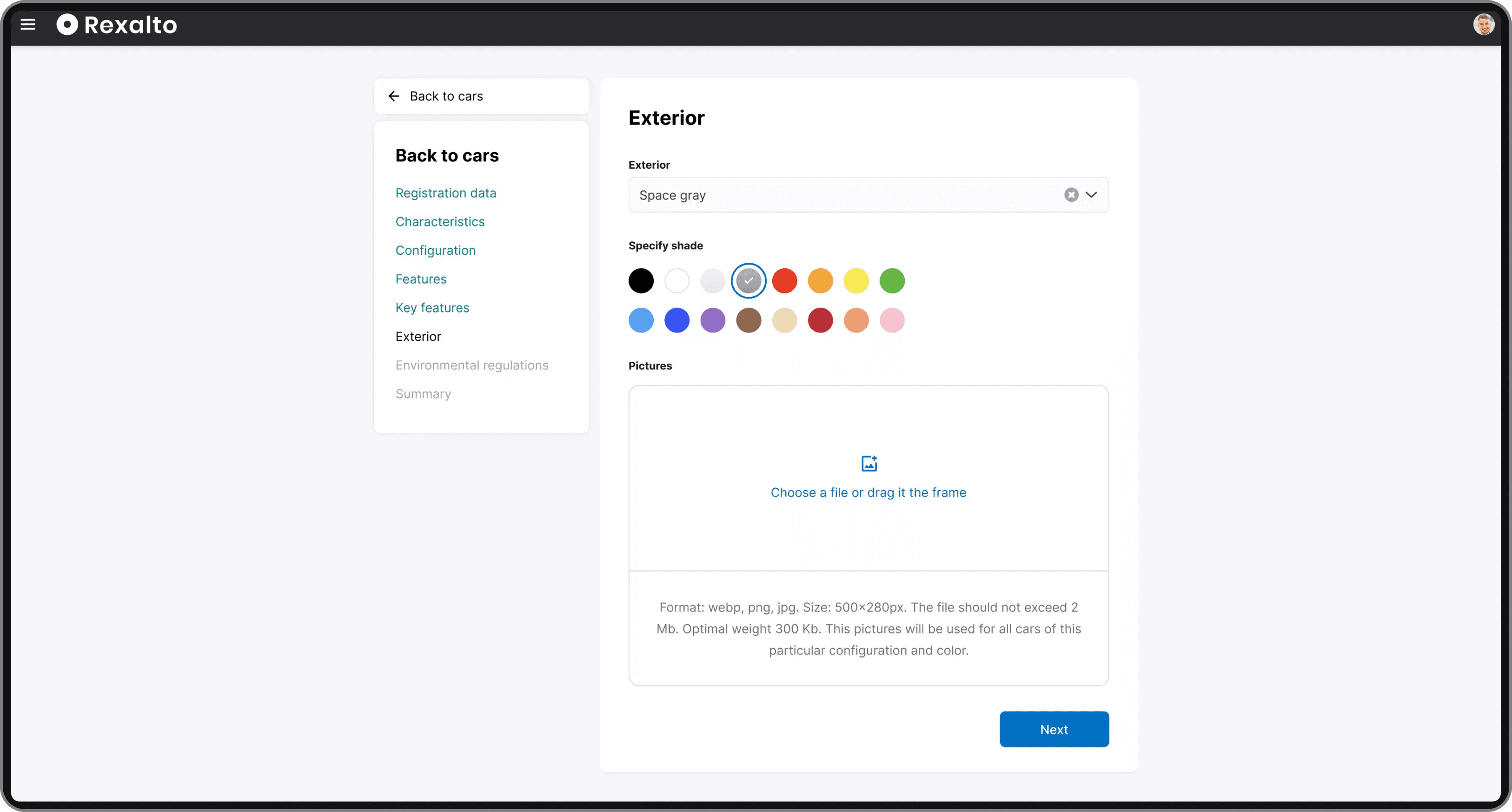This screenshot has width=1512, height=812.
Task: Deselect the checked gray shade
Action: pos(749,280)
